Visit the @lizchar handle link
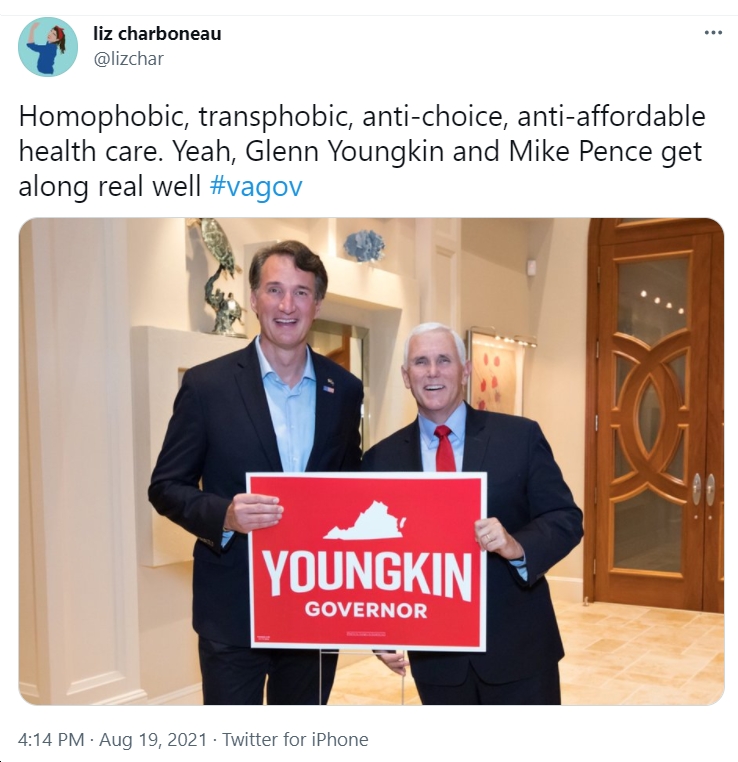This screenshot has height=762, width=738. [128, 59]
